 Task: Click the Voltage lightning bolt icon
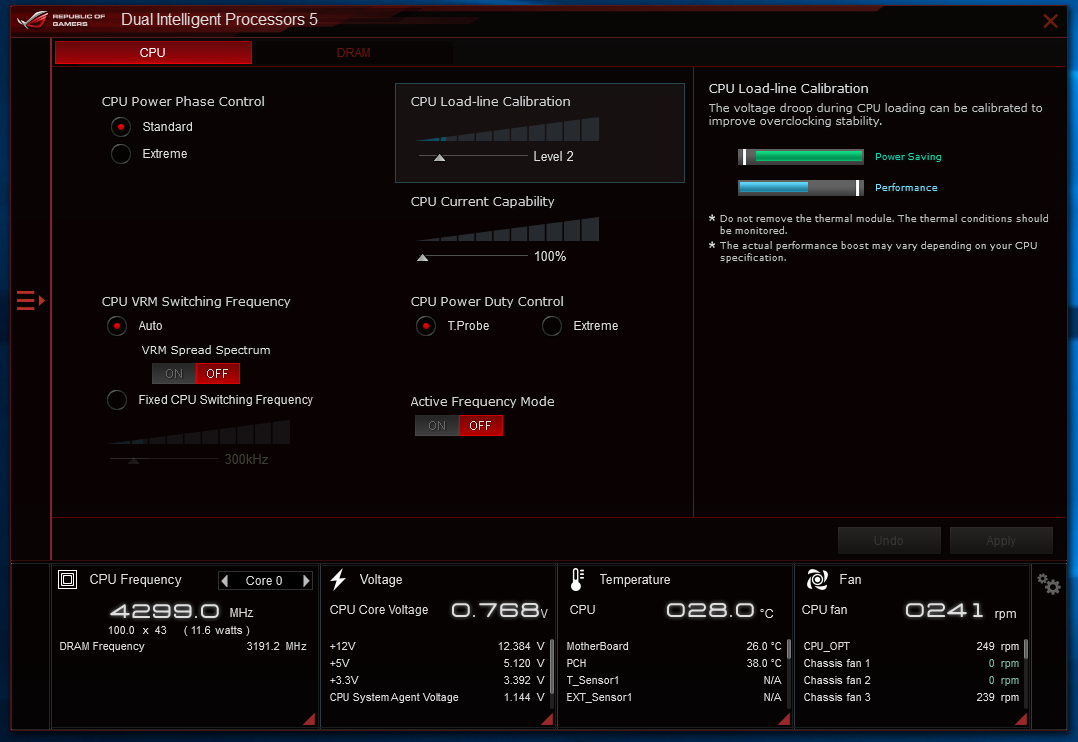(338, 580)
